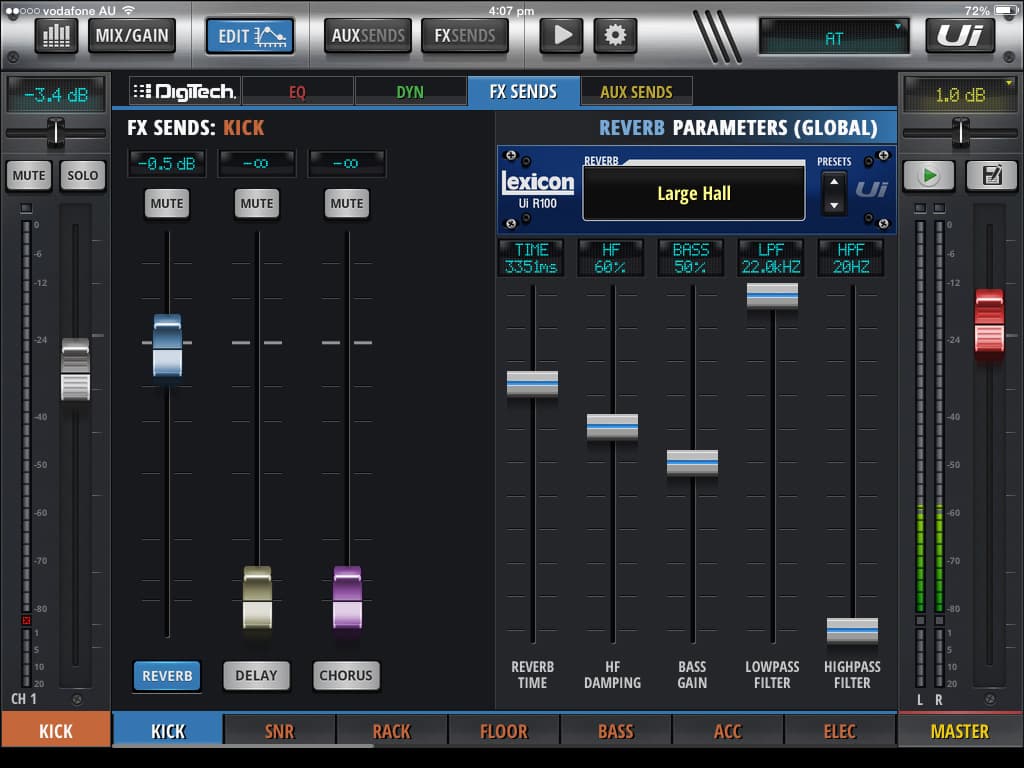Click the -0.5 dB reverb send value
The height and width of the screenshot is (768, 1024).
167,163
